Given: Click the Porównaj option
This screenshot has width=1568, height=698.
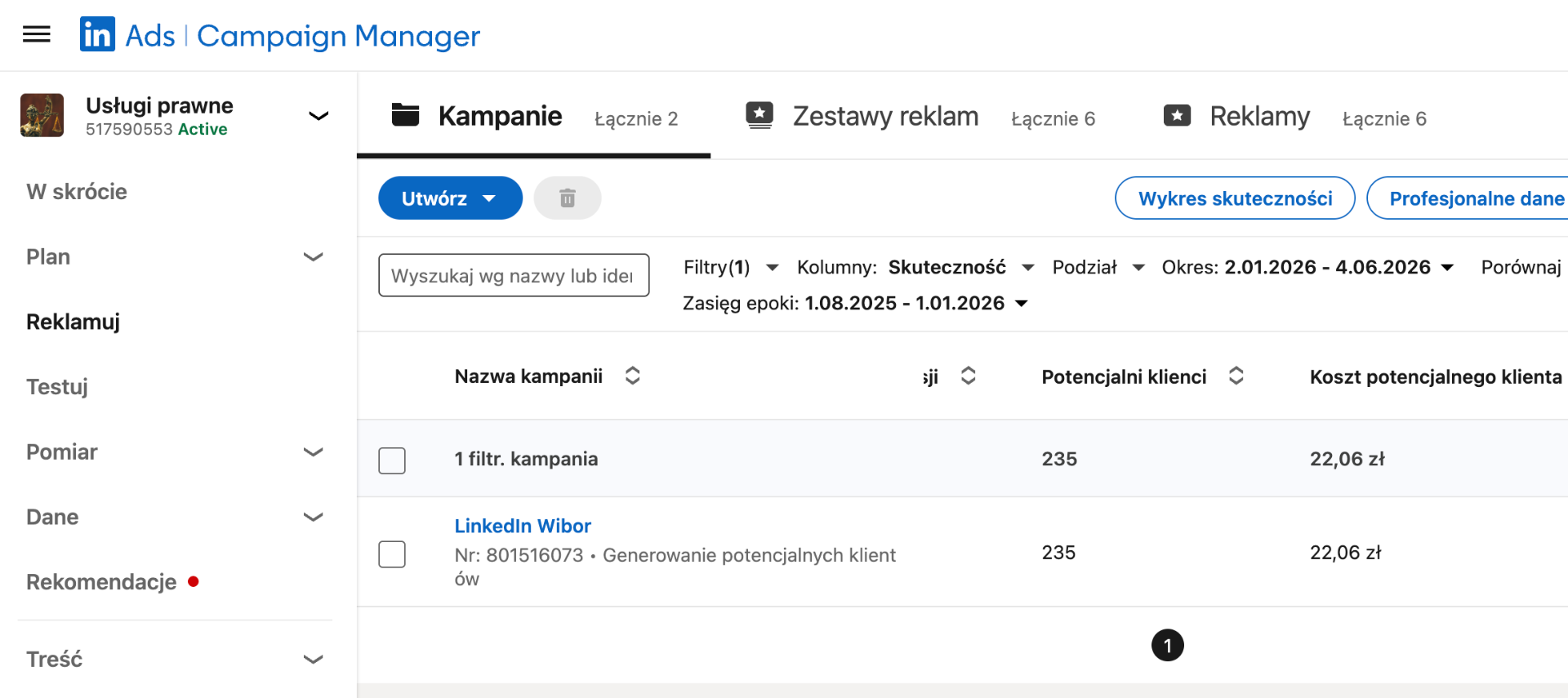Looking at the screenshot, I should (x=1521, y=268).
